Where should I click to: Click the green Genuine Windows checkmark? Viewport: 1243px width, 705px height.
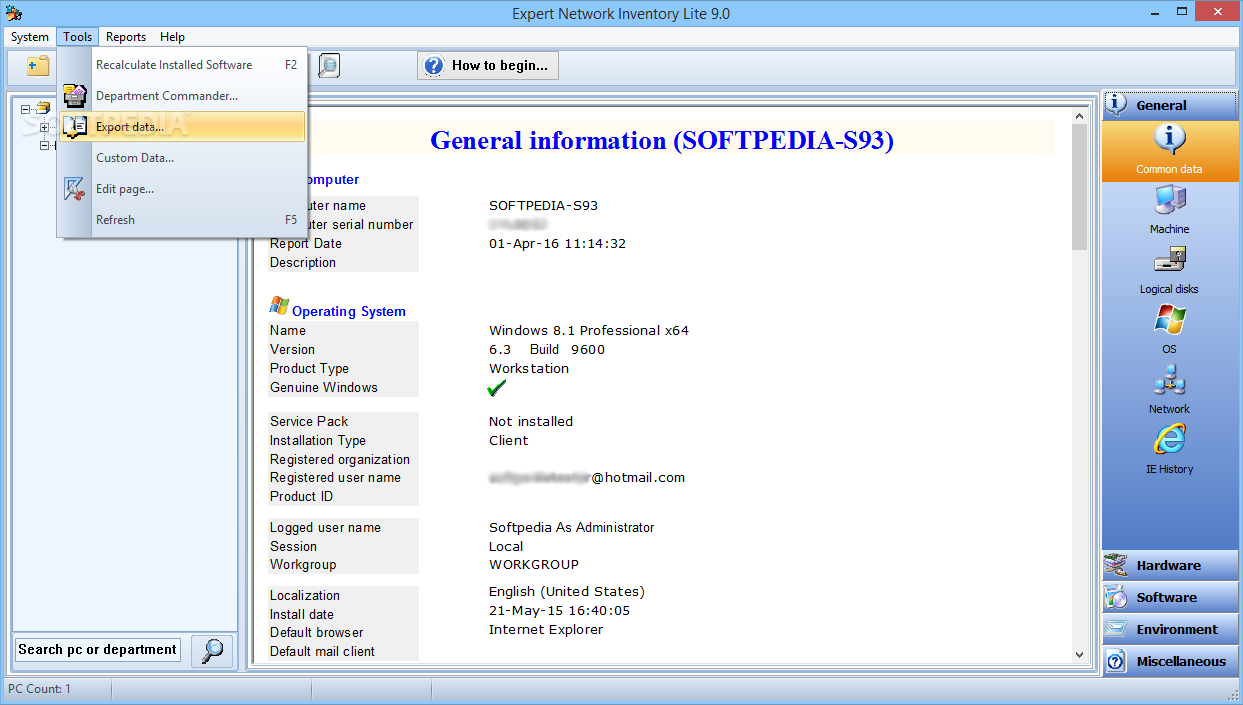(x=497, y=388)
